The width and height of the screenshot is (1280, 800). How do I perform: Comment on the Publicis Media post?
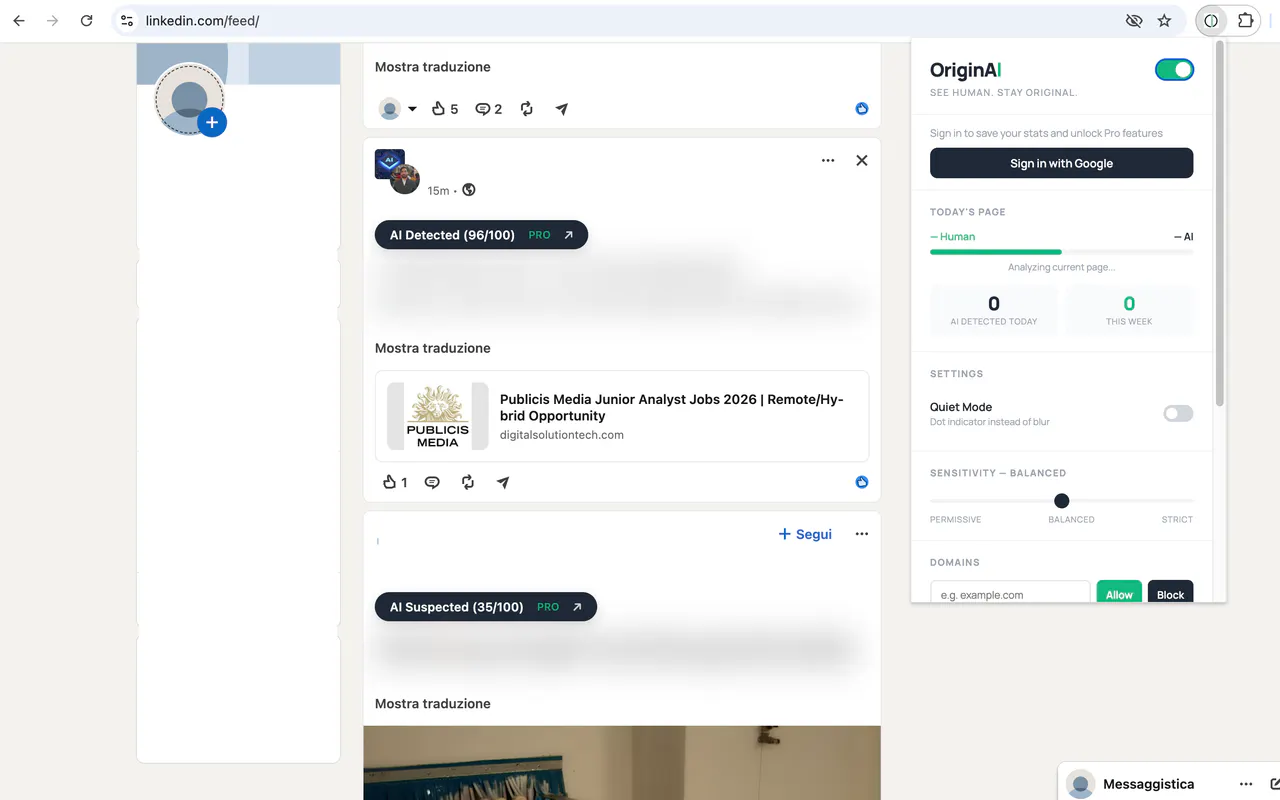pos(432,482)
